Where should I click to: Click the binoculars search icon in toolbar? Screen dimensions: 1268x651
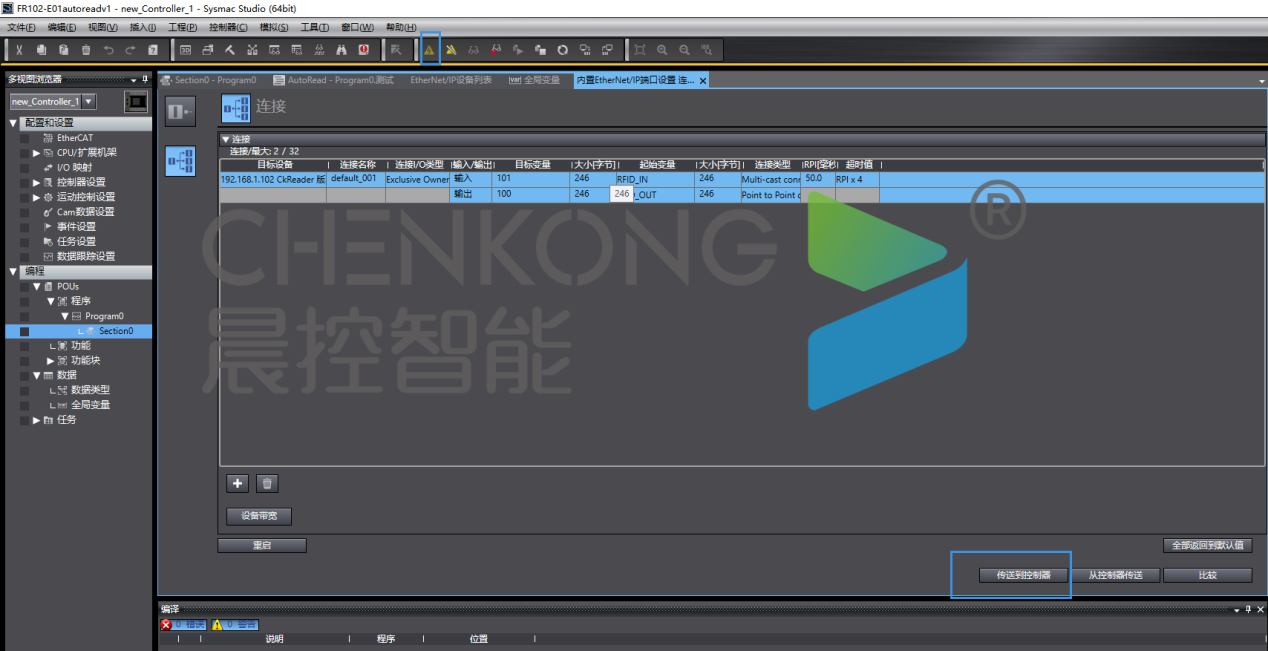(341, 49)
